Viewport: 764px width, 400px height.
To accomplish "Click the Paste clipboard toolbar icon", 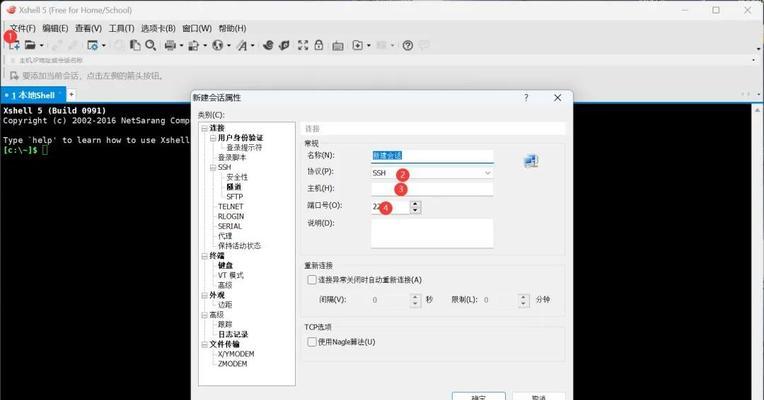I will pos(135,45).
